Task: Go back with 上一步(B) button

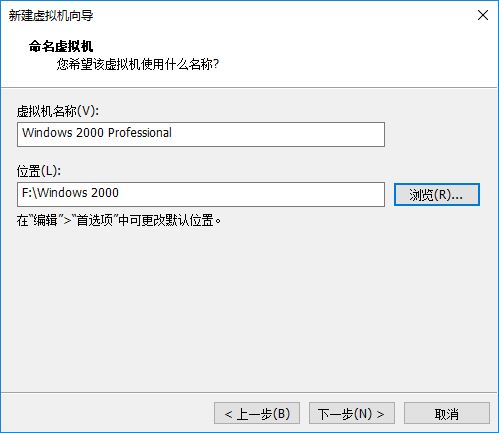Action: click(257, 413)
